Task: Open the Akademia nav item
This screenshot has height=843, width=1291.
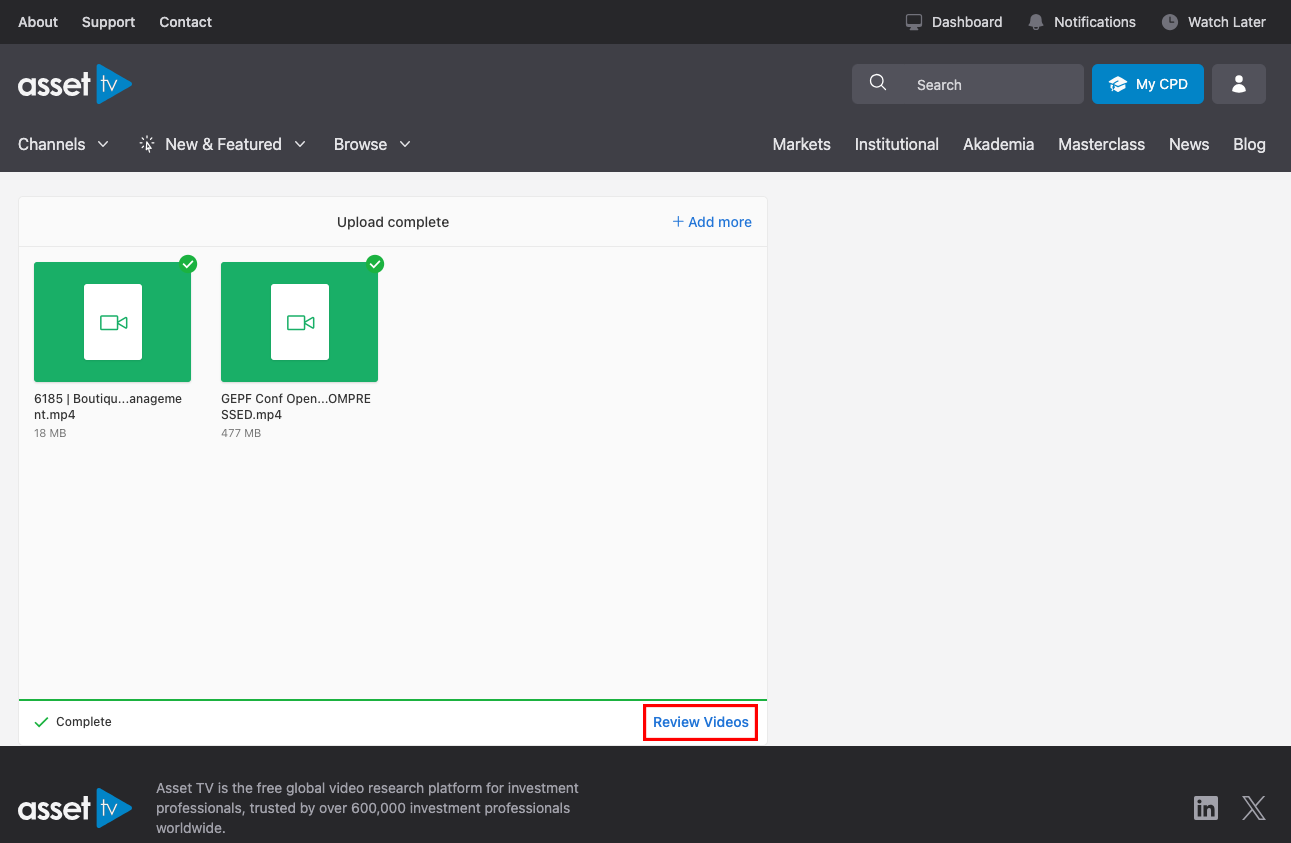Action: [x=998, y=144]
